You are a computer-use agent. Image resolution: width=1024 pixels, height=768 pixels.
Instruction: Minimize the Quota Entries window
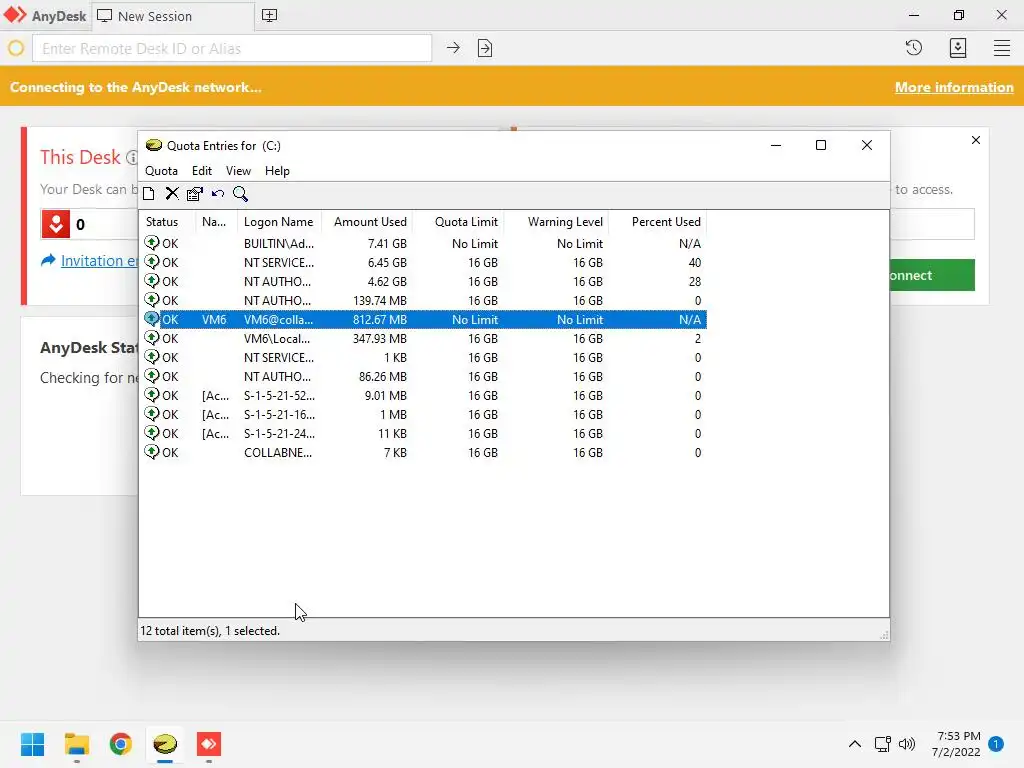776,145
